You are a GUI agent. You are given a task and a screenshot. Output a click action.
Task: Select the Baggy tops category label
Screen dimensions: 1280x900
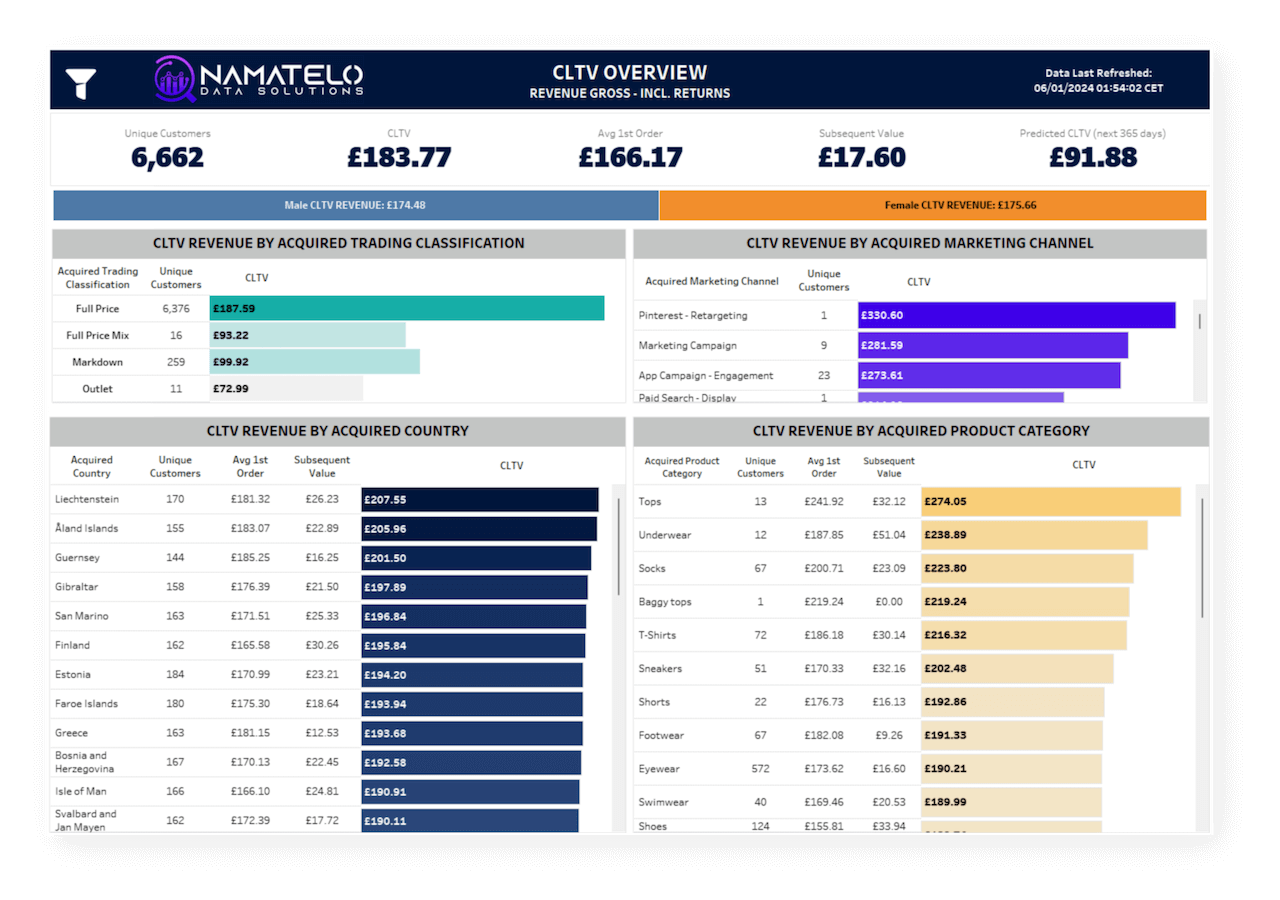[x=665, y=602]
